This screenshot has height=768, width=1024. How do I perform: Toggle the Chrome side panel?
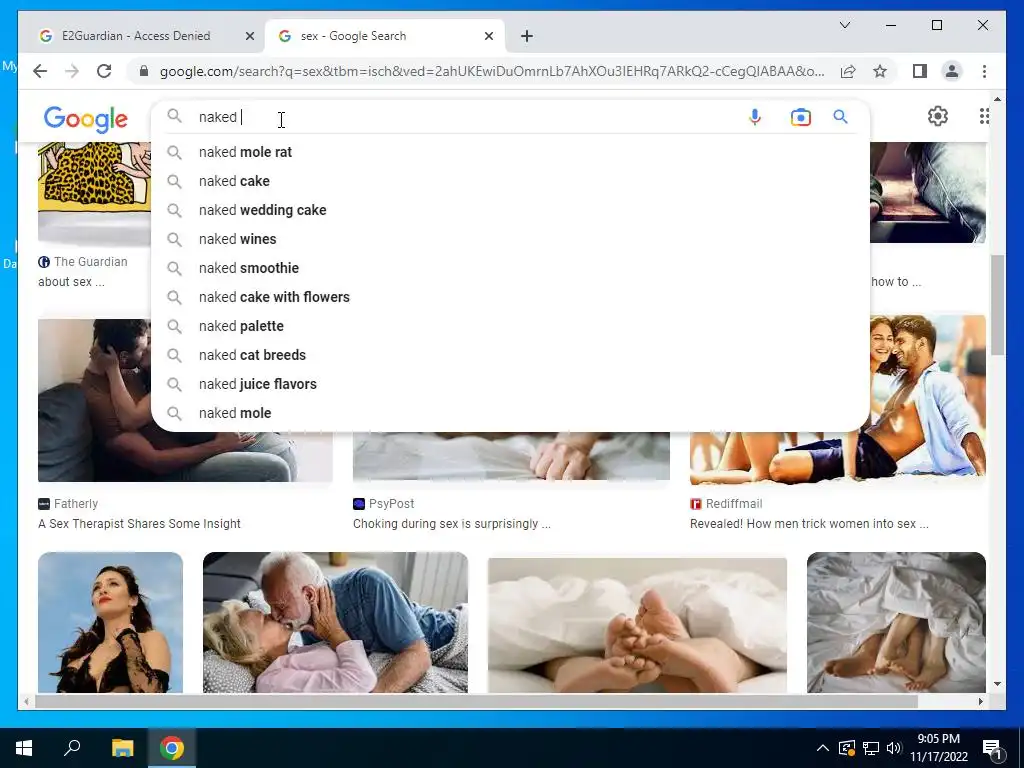(920, 71)
